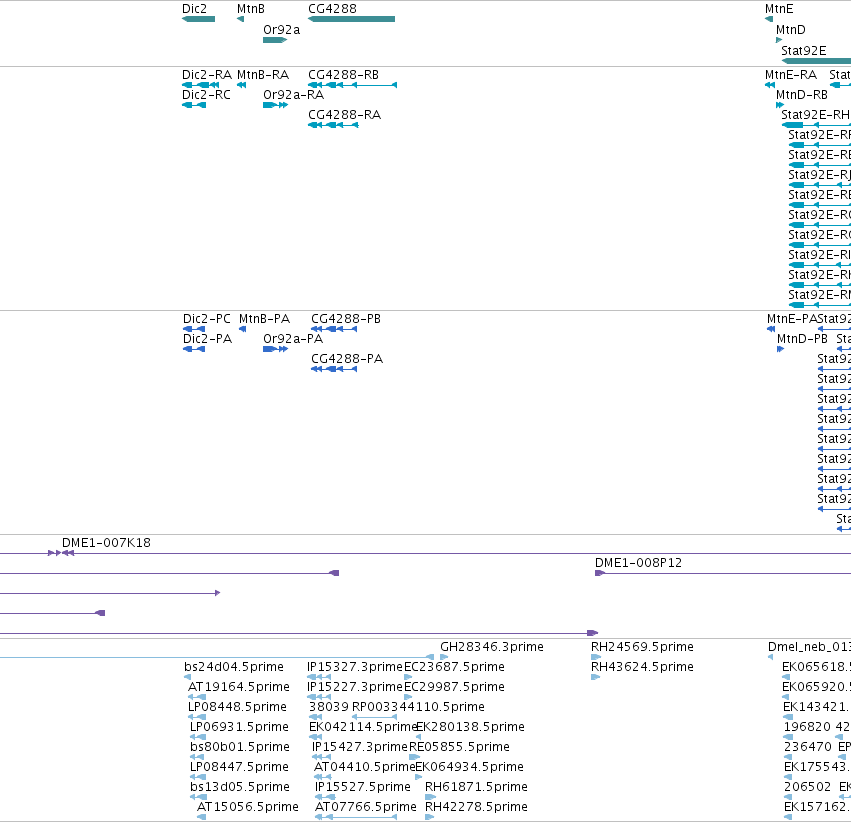The width and height of the screenshot is (851, 822).
Task: Click the MtnD gene label
Action: coord(790,30)
